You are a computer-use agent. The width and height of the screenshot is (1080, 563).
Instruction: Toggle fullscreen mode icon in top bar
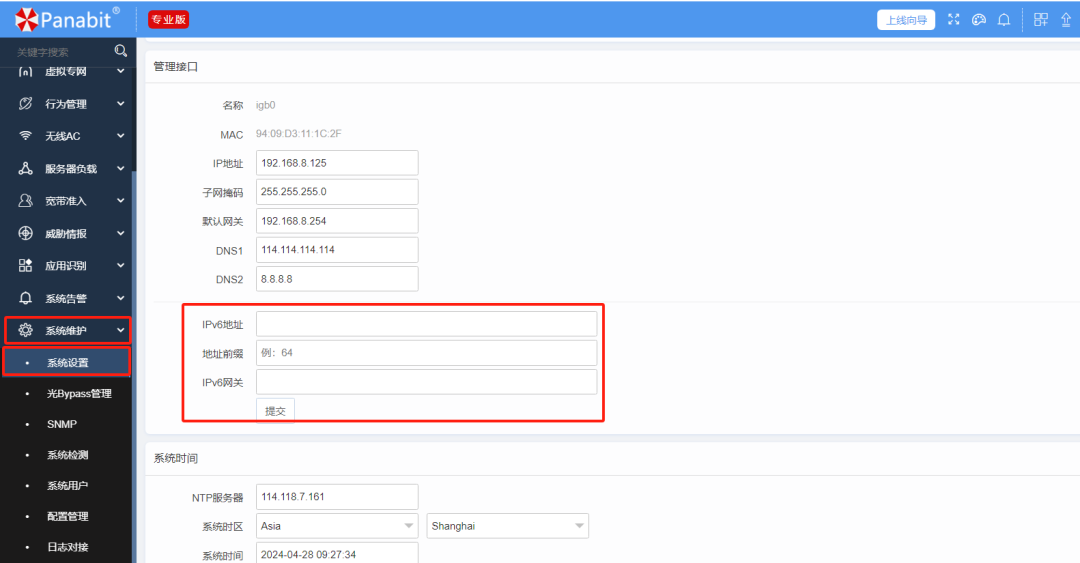click(x=953, y=19)
